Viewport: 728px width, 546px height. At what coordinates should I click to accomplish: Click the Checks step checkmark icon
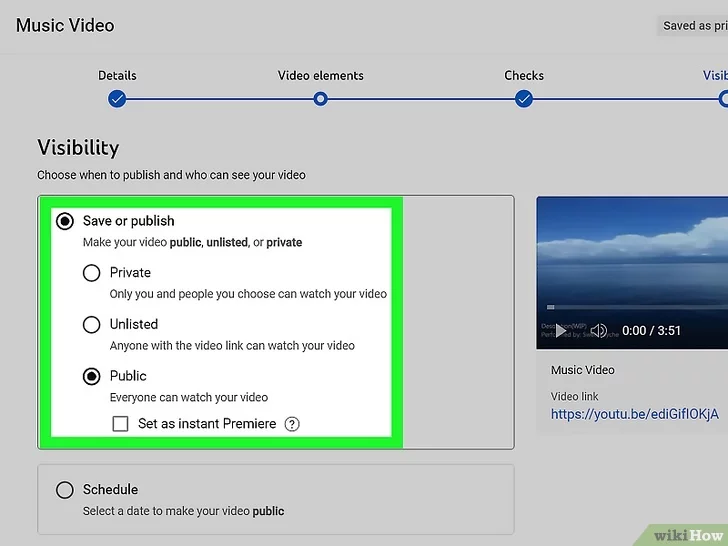tap(524, 99)
